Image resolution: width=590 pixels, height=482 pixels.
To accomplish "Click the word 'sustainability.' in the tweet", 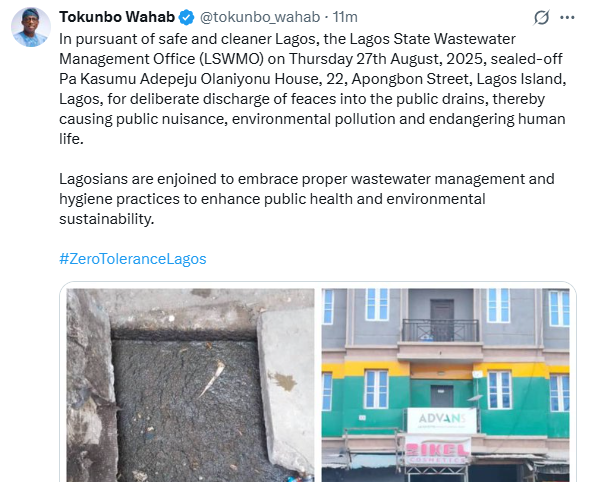I will click(107, 219).
